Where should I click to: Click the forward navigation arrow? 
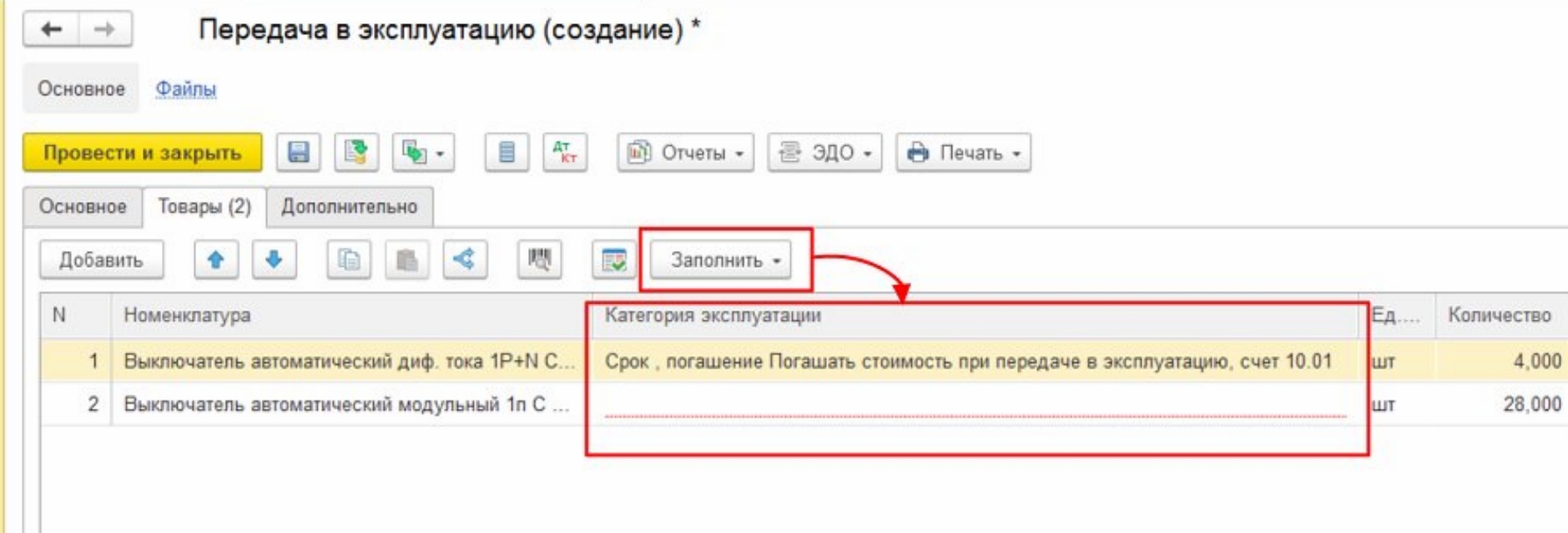104,30
